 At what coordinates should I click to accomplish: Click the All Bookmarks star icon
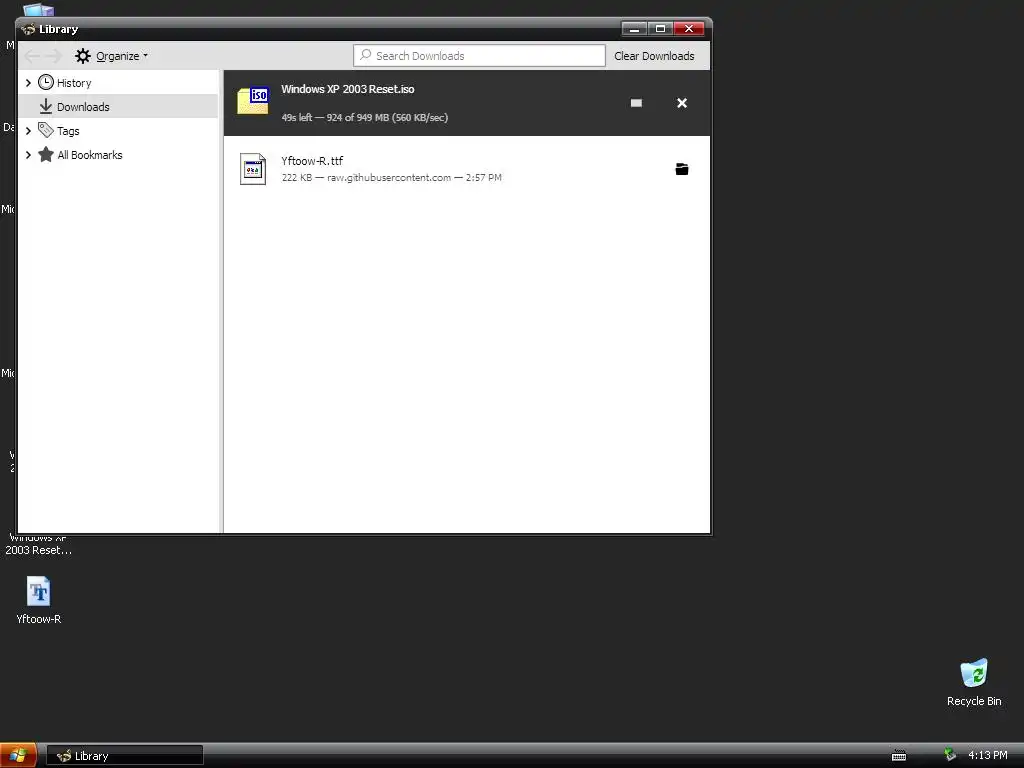(46, 155)
